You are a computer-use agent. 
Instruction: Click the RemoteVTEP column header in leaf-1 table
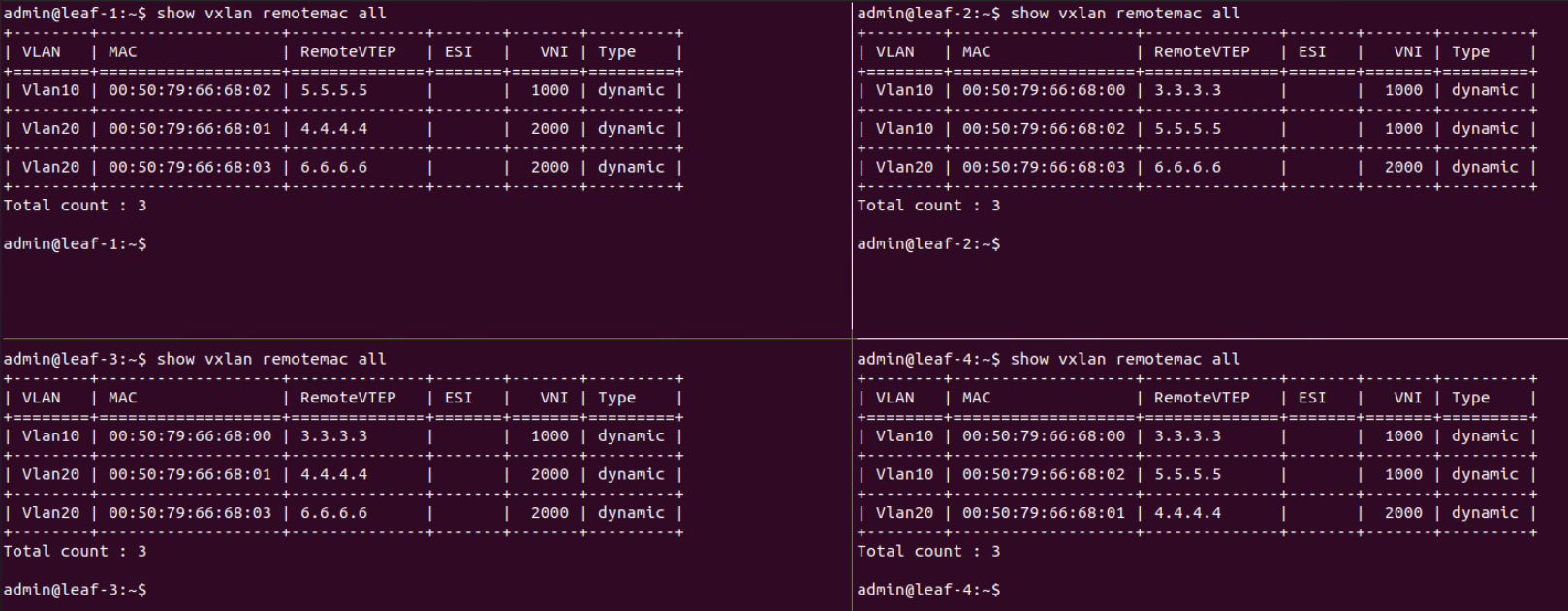tap(348, 52)
